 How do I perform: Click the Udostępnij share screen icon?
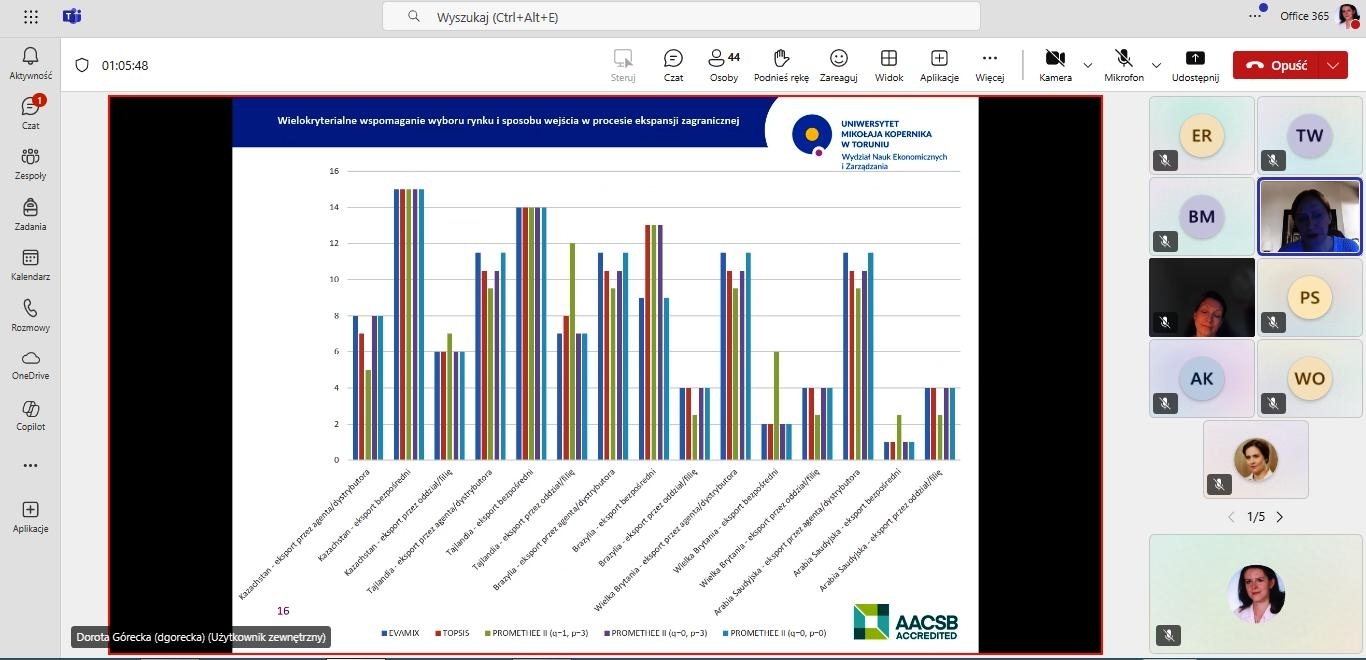click(1195, 65)
